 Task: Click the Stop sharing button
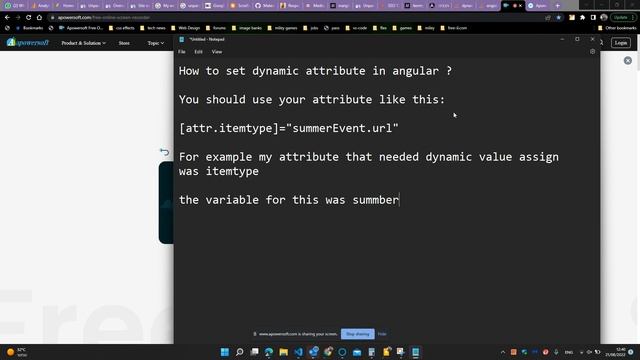358,334
